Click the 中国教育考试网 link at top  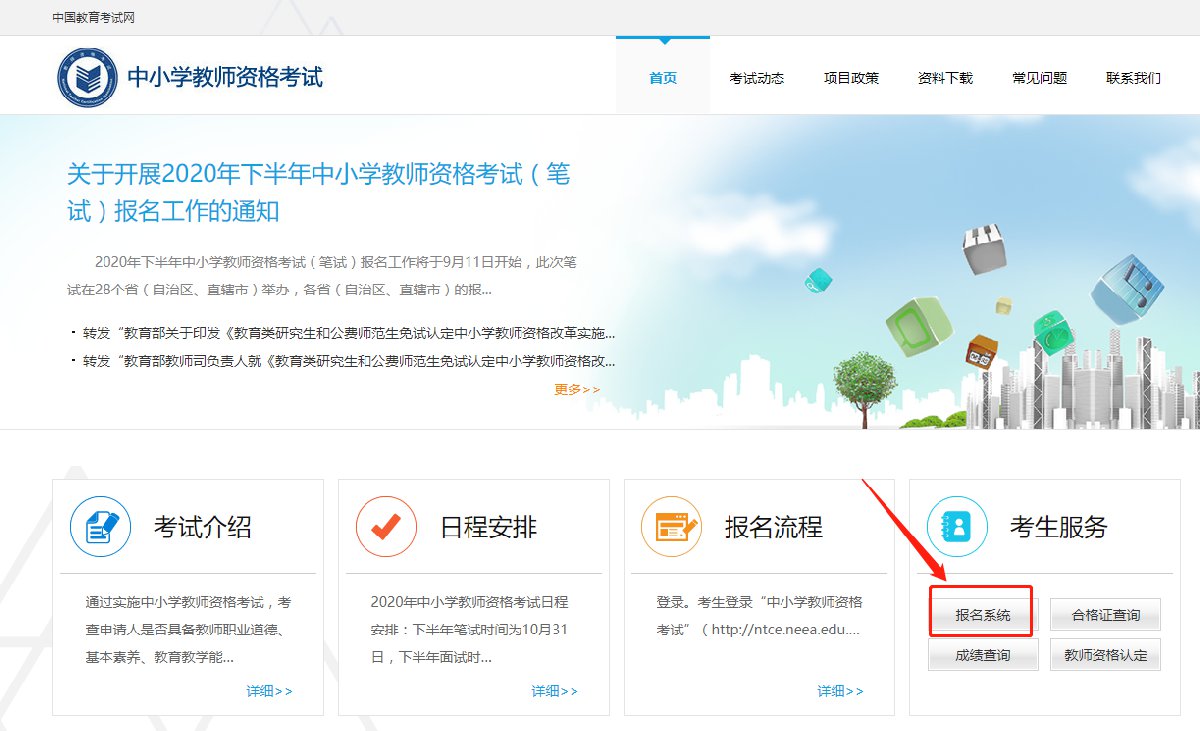[93, 18]
